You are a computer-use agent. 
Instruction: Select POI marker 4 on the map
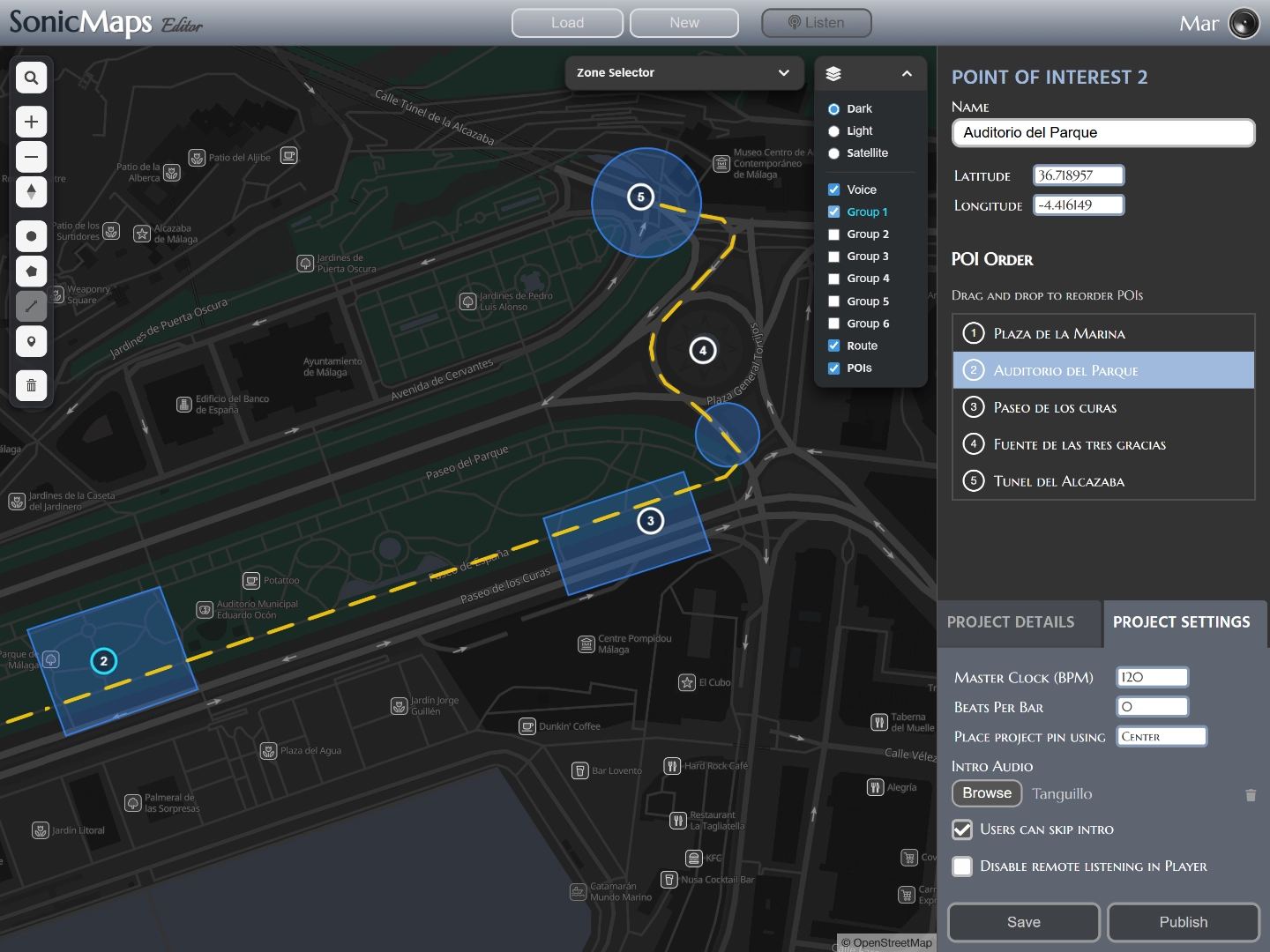pos(703,350)
